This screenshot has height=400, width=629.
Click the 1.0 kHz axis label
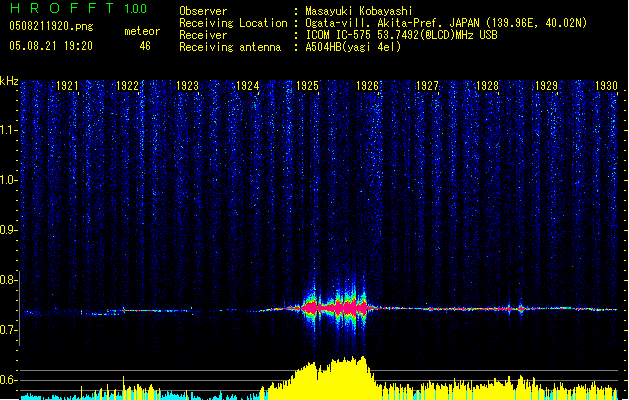coord(8,180)
